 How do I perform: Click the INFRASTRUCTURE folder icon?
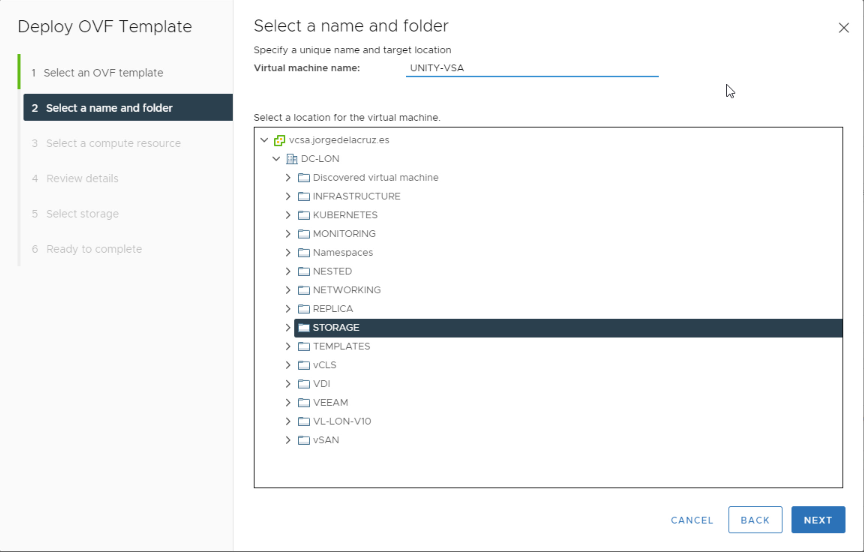[x=304, y=197]
